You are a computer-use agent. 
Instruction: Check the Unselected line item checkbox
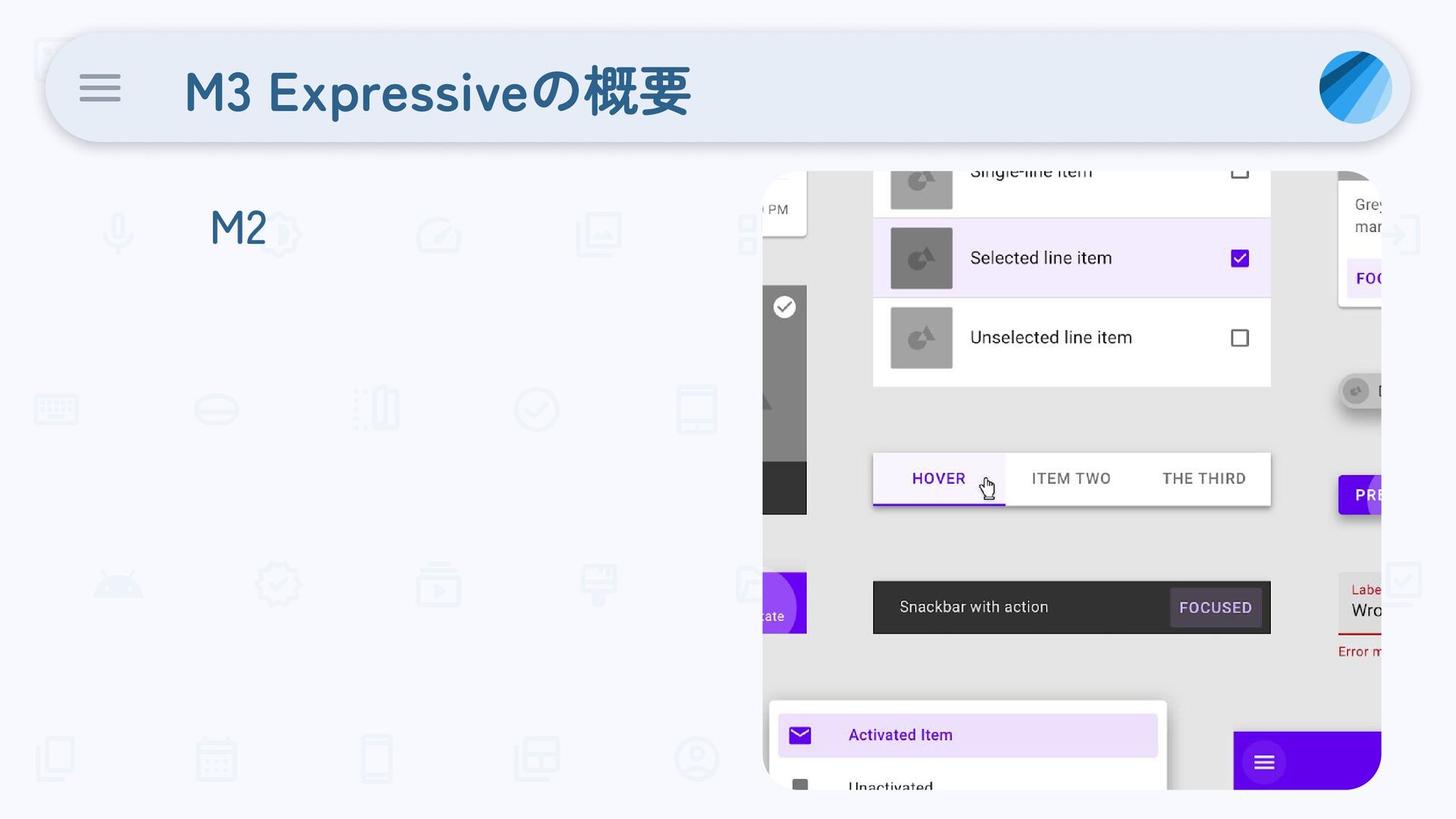[x=1240, y=338]
